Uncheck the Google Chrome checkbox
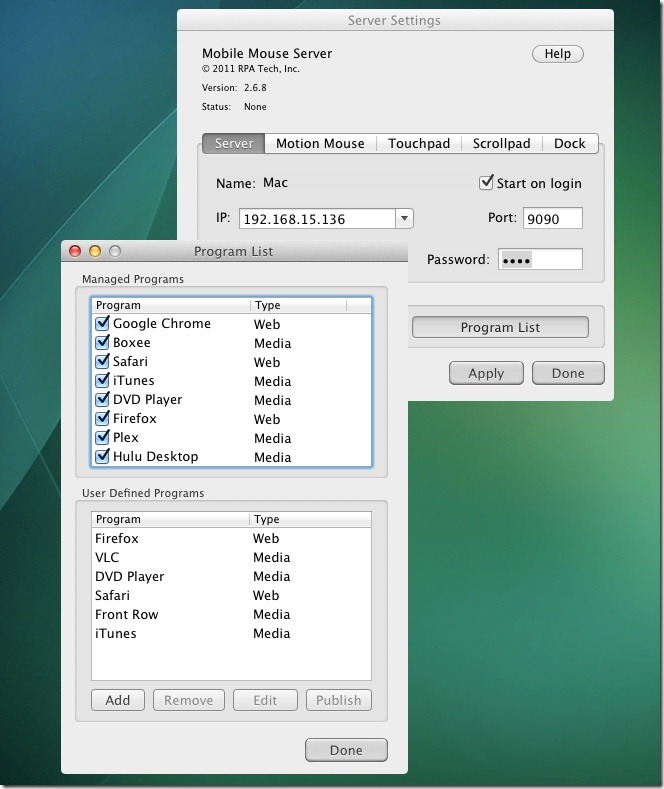This screenshot has width=664, height=789. (102, 323)
